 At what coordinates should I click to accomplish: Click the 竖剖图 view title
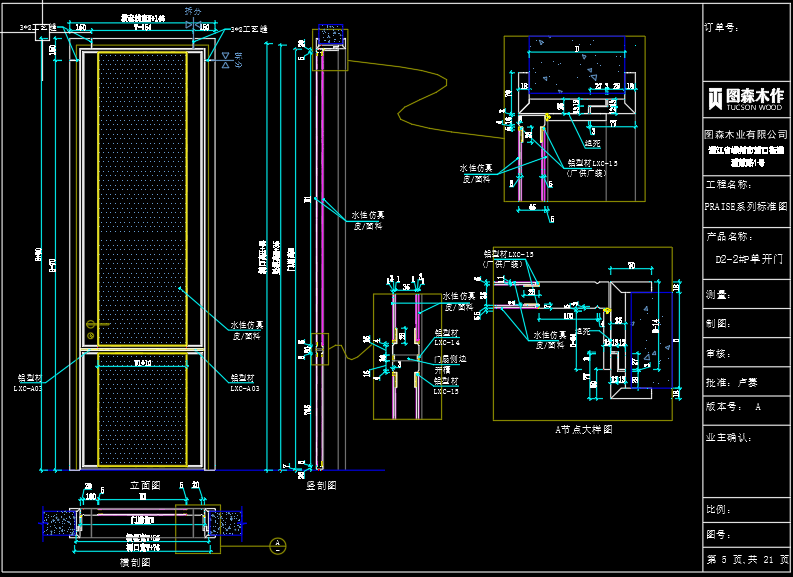click(x=321, y=484)
